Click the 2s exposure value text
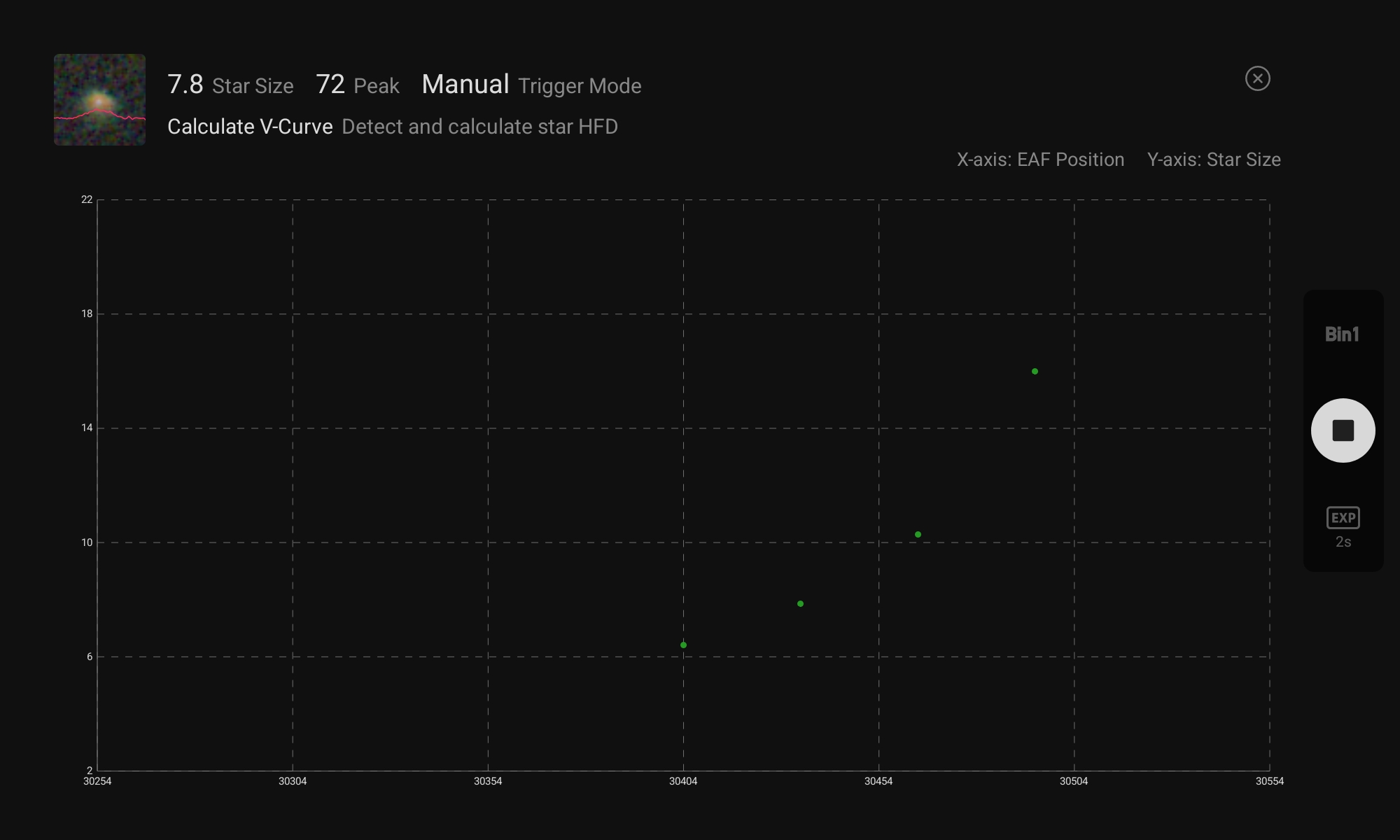 [x=1343, y=542]
